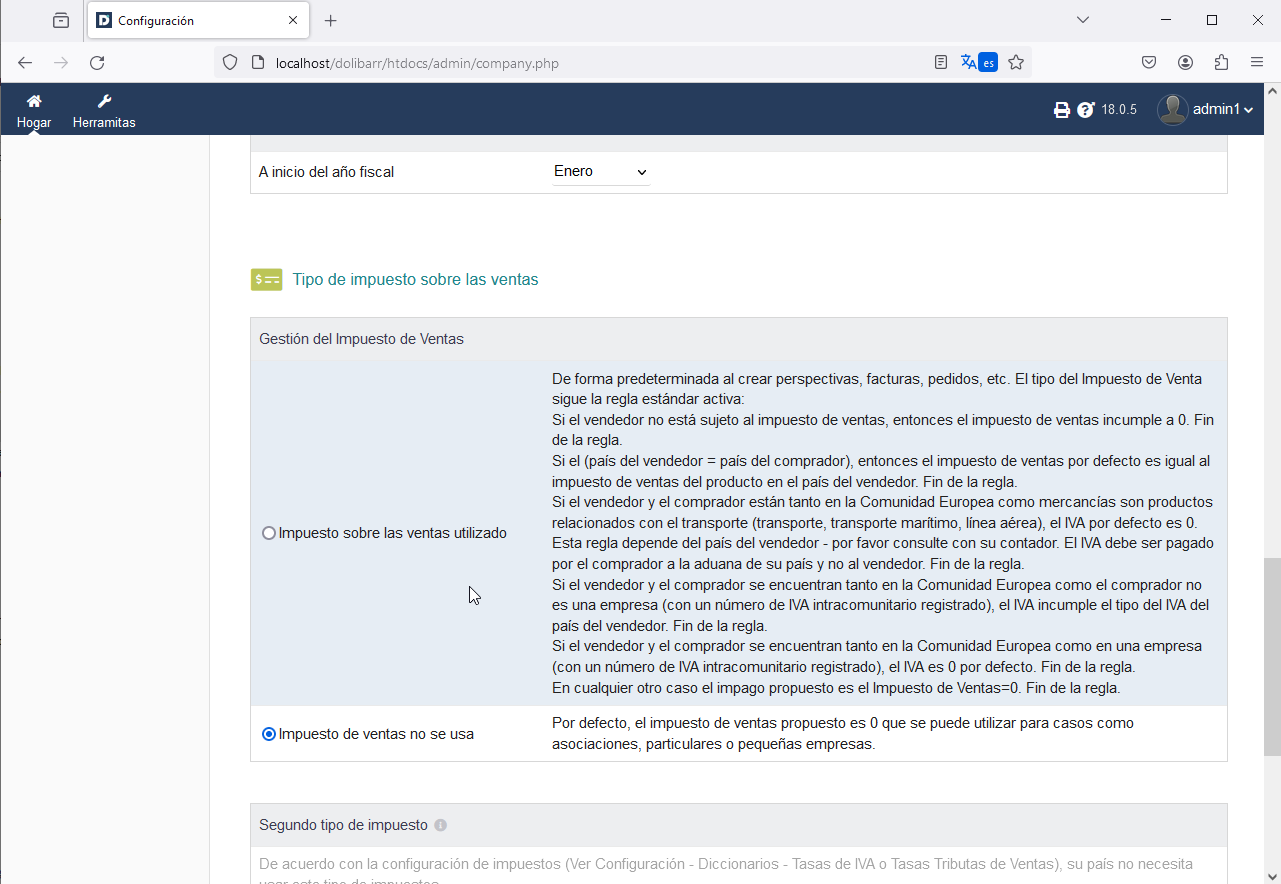Open a new browser tab

331,20
